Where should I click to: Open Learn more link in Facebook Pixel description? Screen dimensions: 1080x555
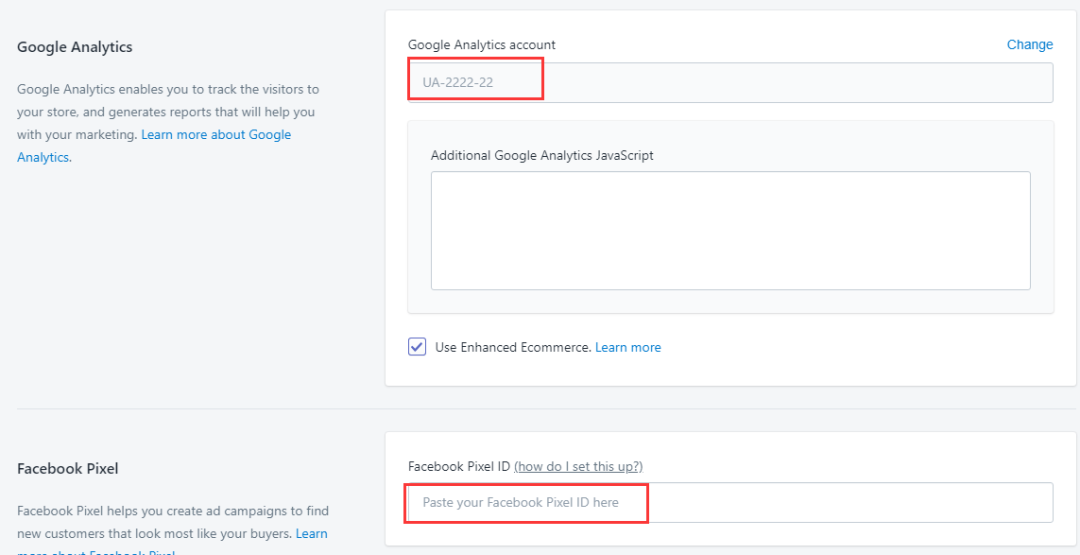pyautogui.click(x=311, y=534)
